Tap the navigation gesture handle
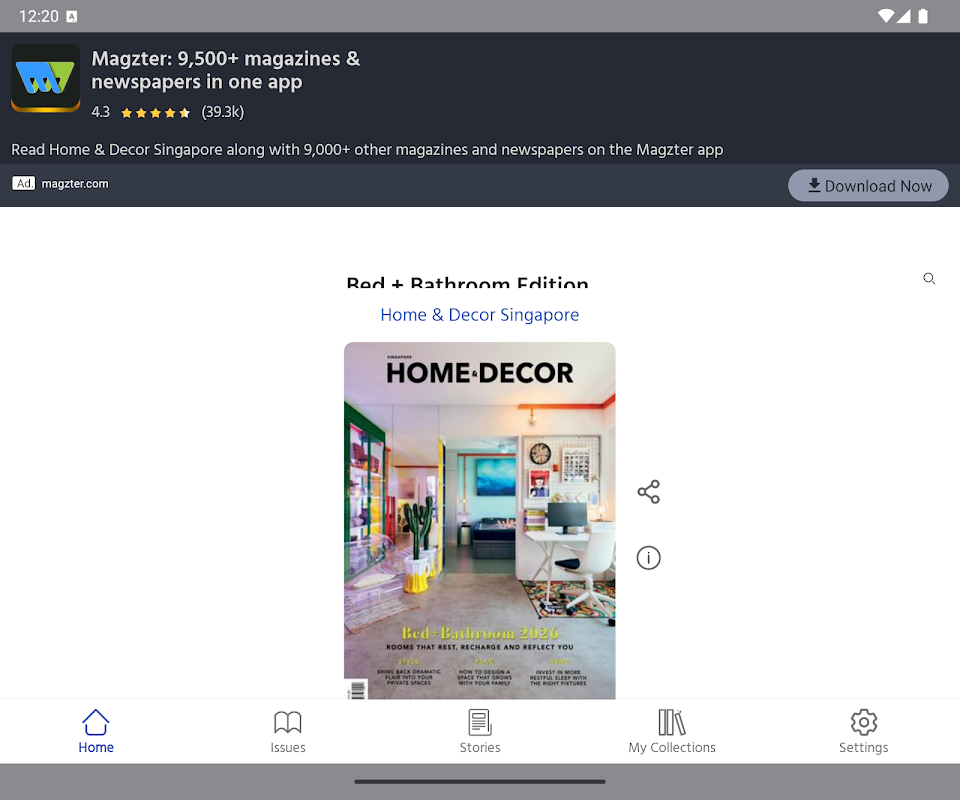 [x=479, y=782]
